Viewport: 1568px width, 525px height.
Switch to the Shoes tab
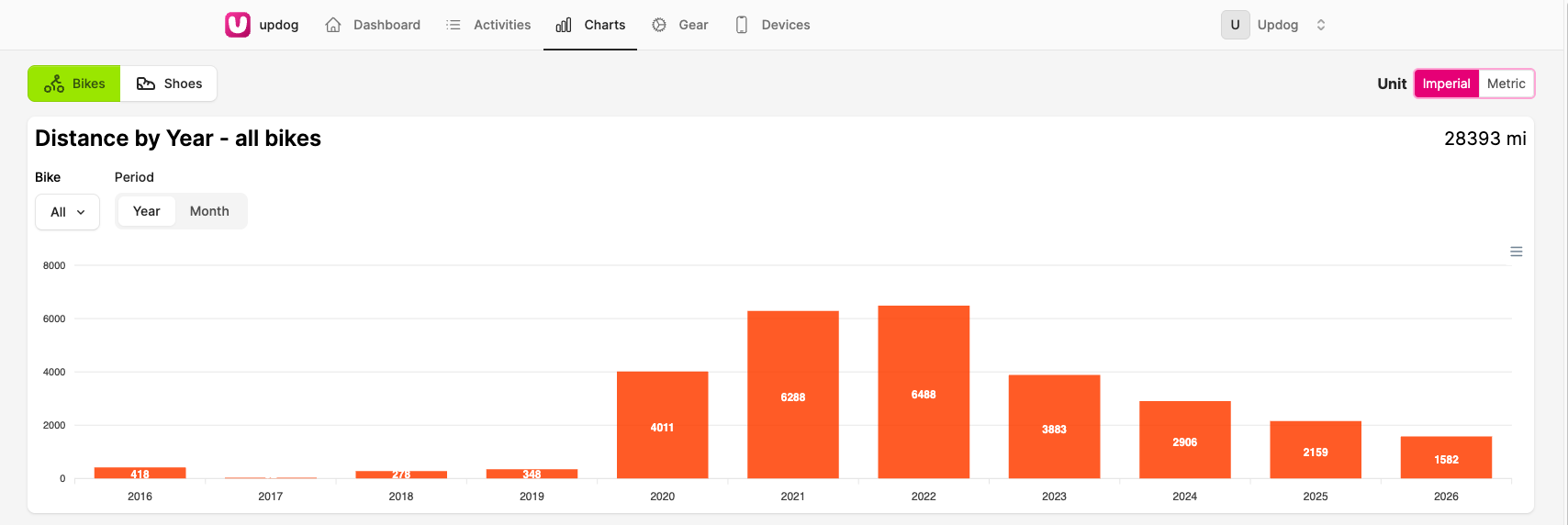[x=169, y=84]
